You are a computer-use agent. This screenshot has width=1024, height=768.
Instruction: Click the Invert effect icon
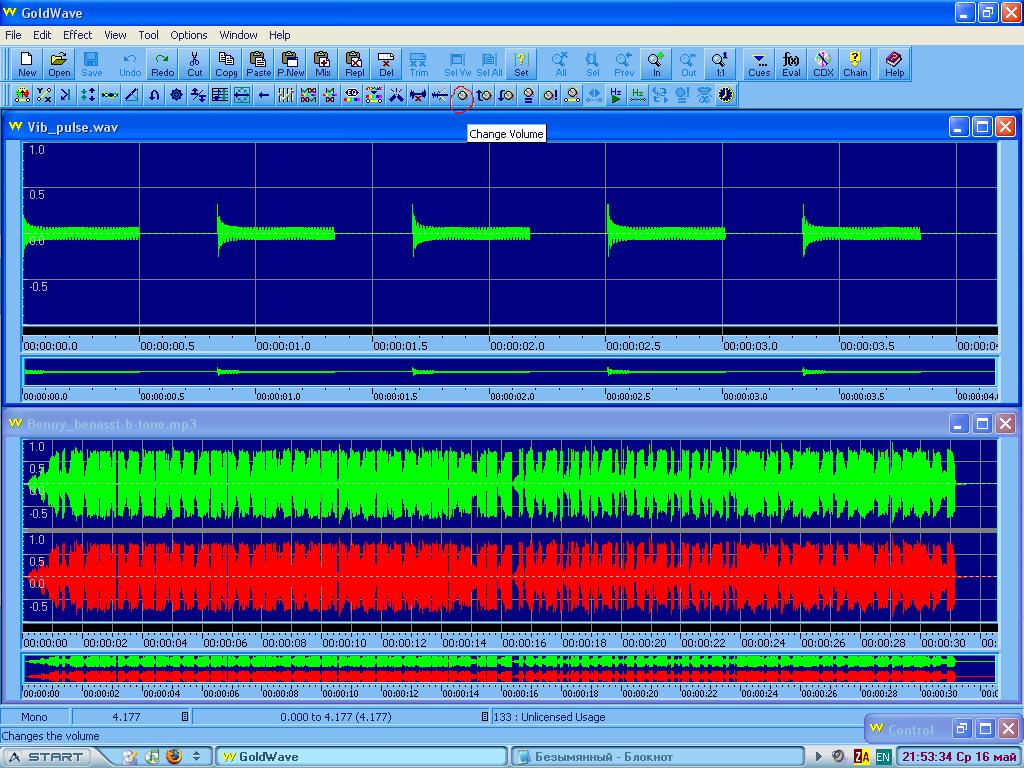pos(154,95)
